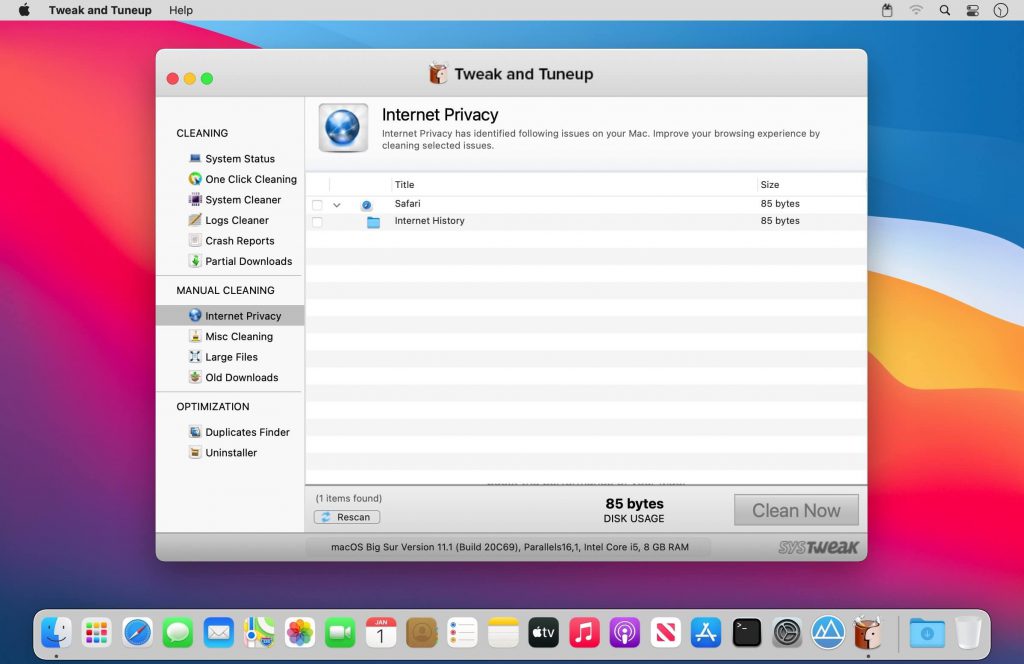Collapse the Safari item using its chevron
This screenshot has height=664, width=1024.
pos(337,204)
